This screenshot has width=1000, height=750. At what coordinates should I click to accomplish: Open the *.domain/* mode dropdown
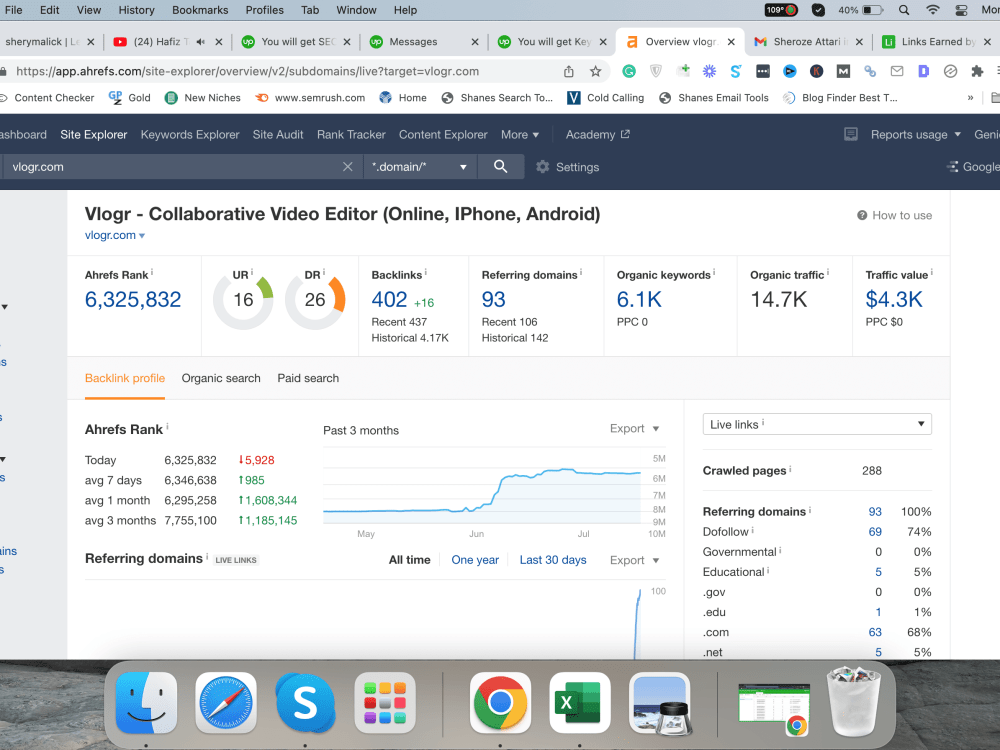tap(420, 167)
